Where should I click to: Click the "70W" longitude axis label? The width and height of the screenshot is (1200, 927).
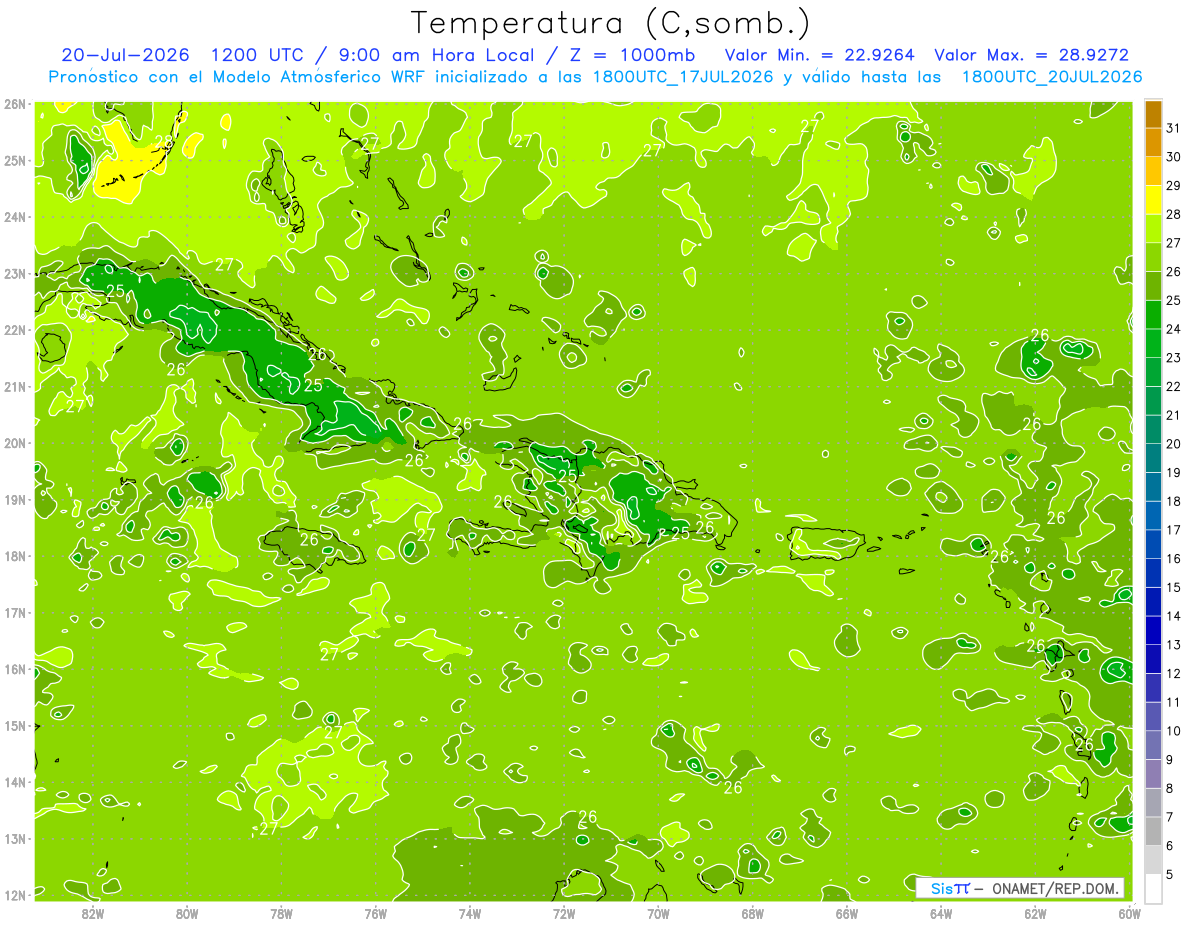pyautogui.click(x=658, y=913)
